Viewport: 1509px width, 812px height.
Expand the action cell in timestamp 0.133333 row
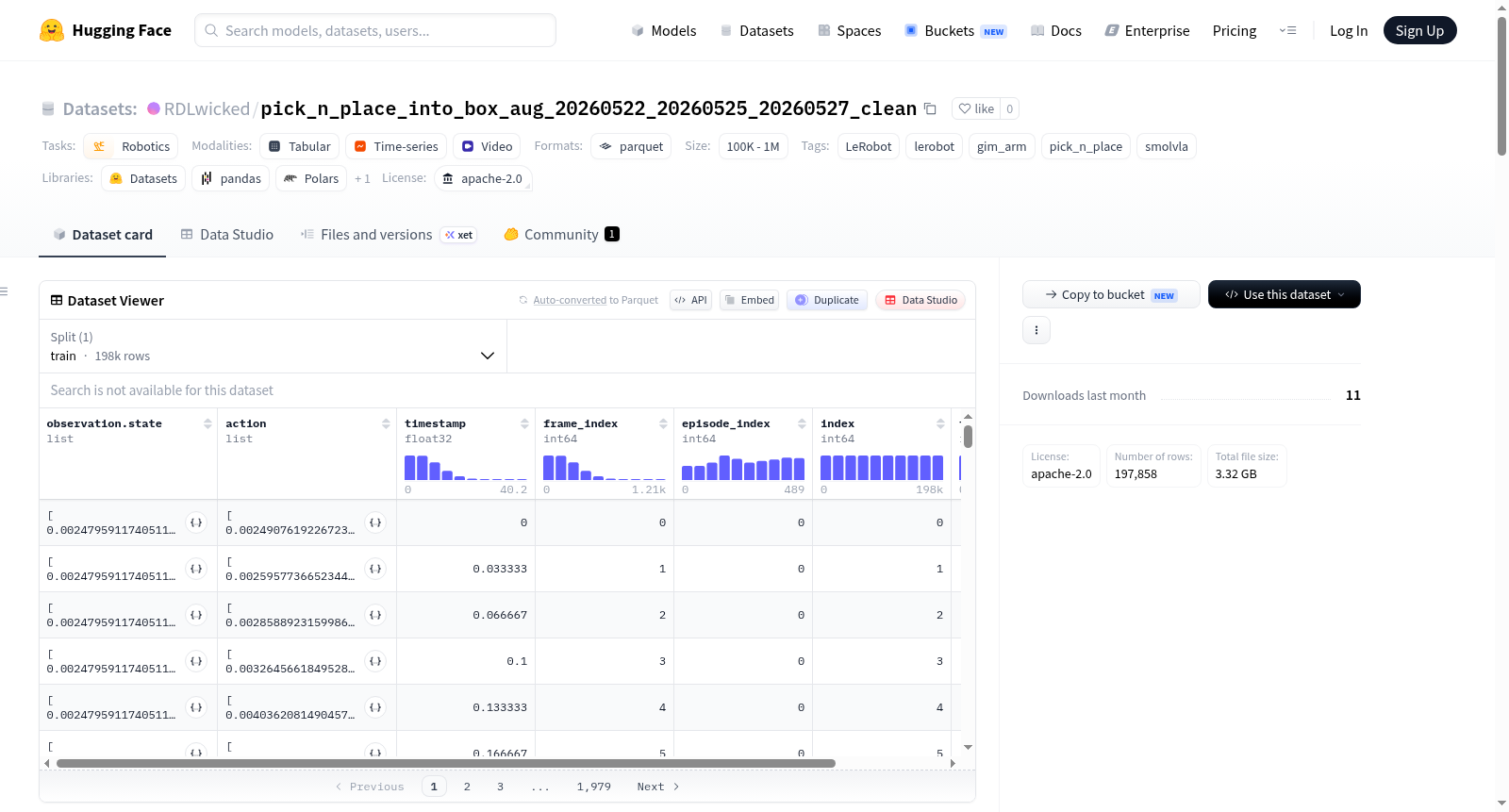375,707
